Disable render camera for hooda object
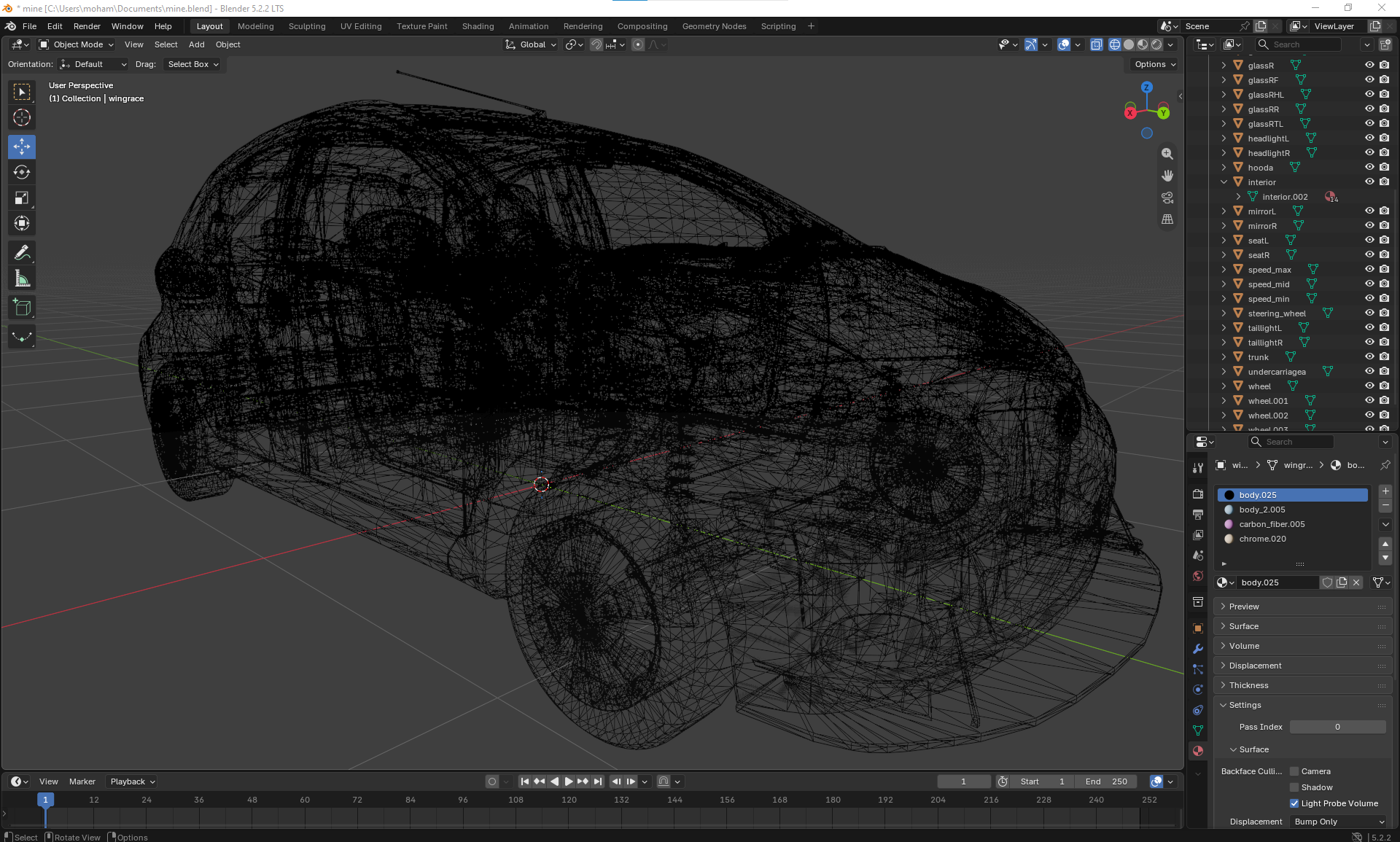The height and width of the screenshot is (842, 1400). point(1384,167)
